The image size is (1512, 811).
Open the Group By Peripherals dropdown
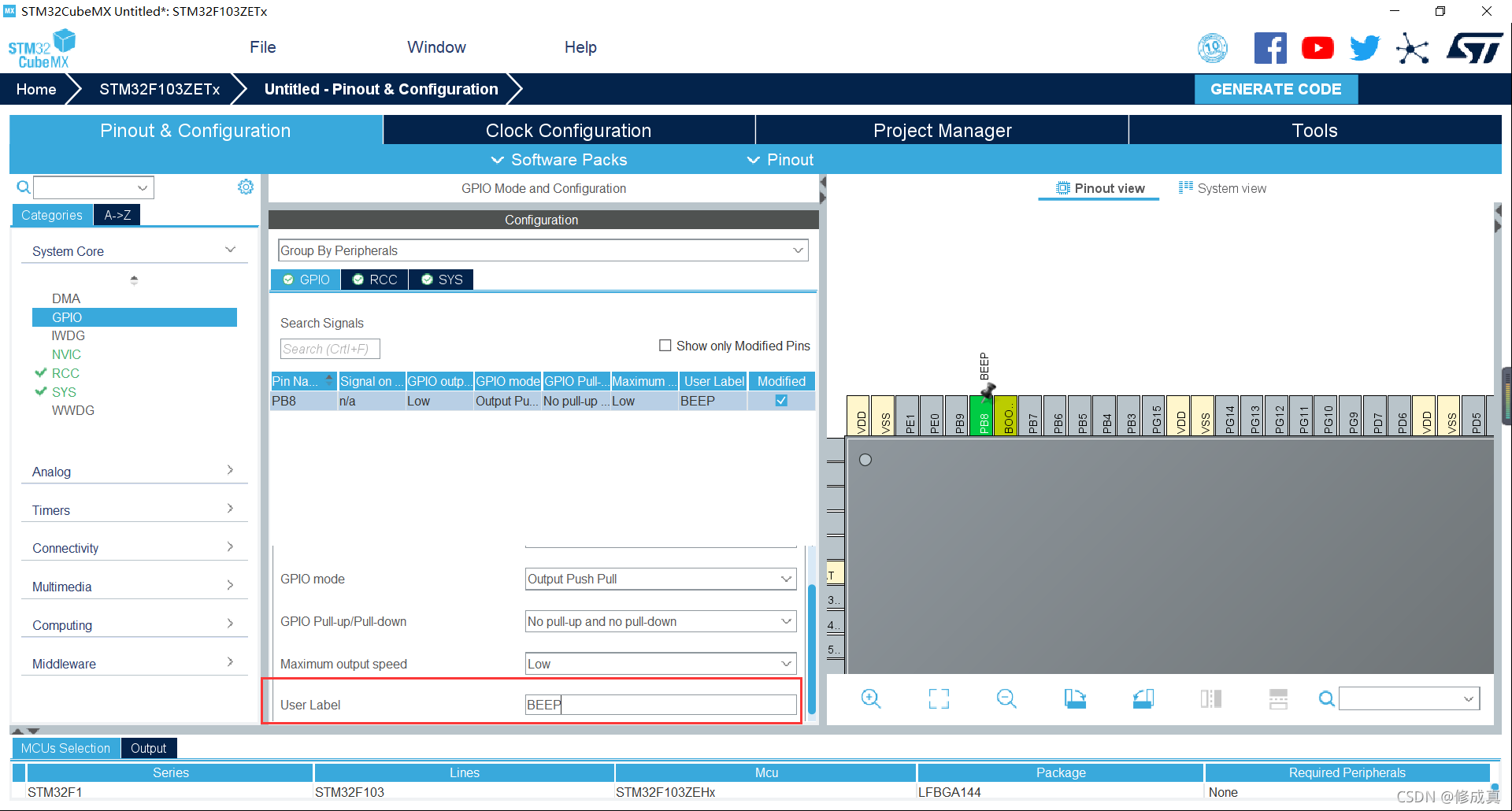click(543, 250)
